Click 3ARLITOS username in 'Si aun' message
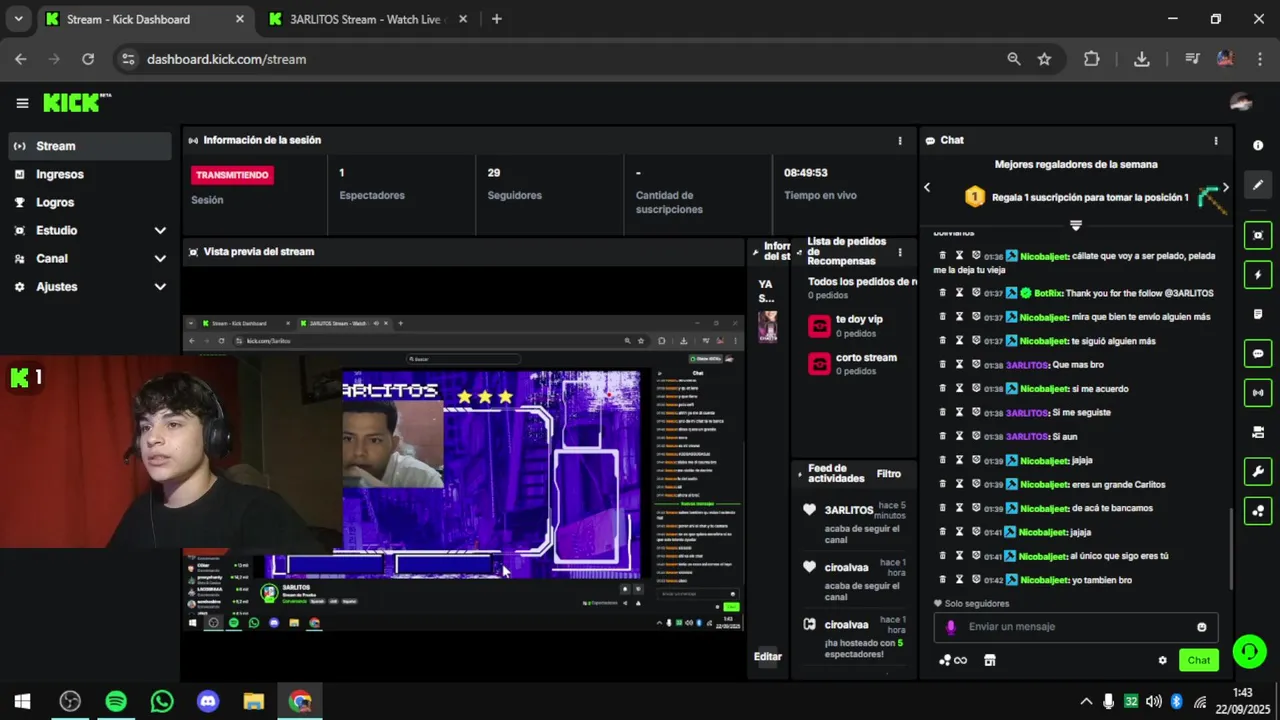1280x720 pixels. pos(1026,437)
